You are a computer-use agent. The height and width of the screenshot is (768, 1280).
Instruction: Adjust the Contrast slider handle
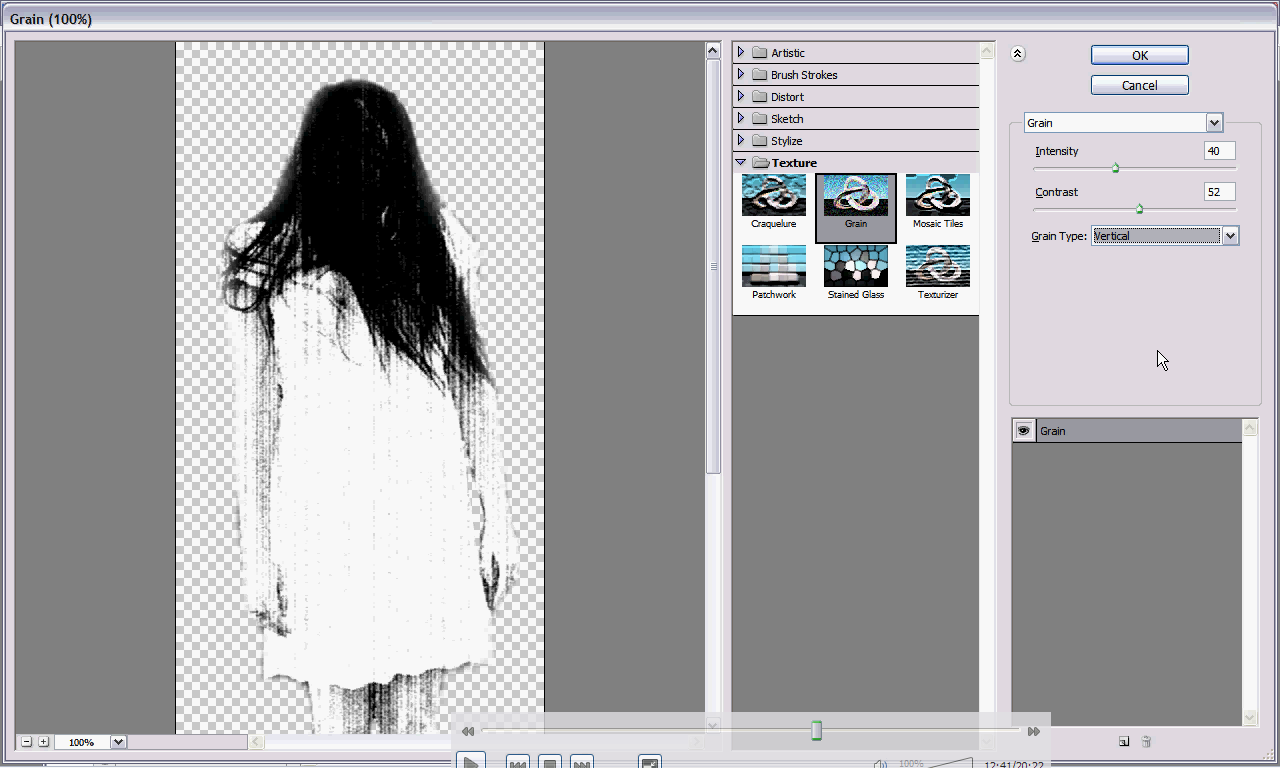pos(1139,209)
